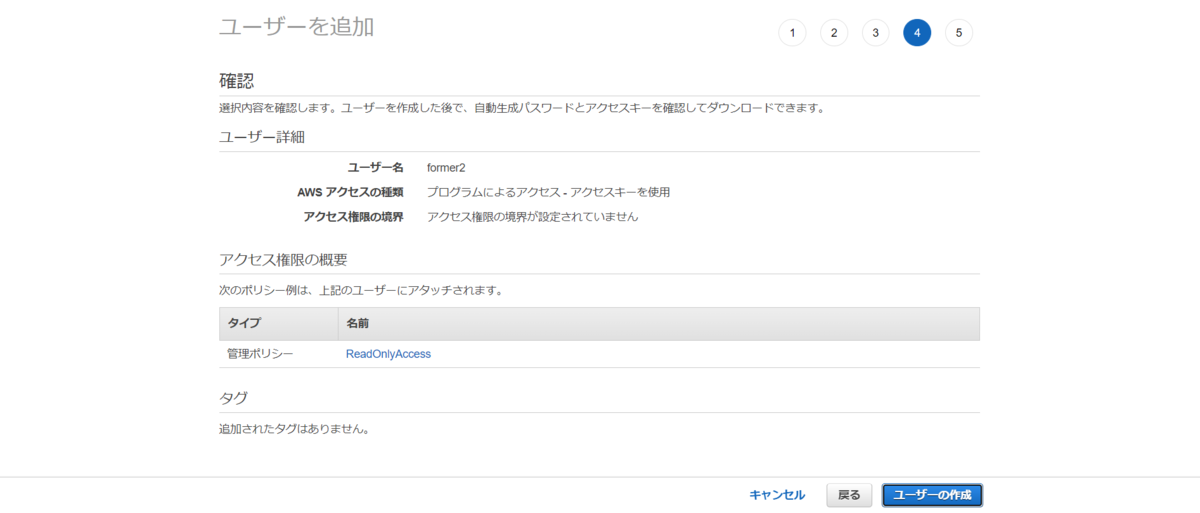Select the 管理ポリシー table cell

[260, 354]
